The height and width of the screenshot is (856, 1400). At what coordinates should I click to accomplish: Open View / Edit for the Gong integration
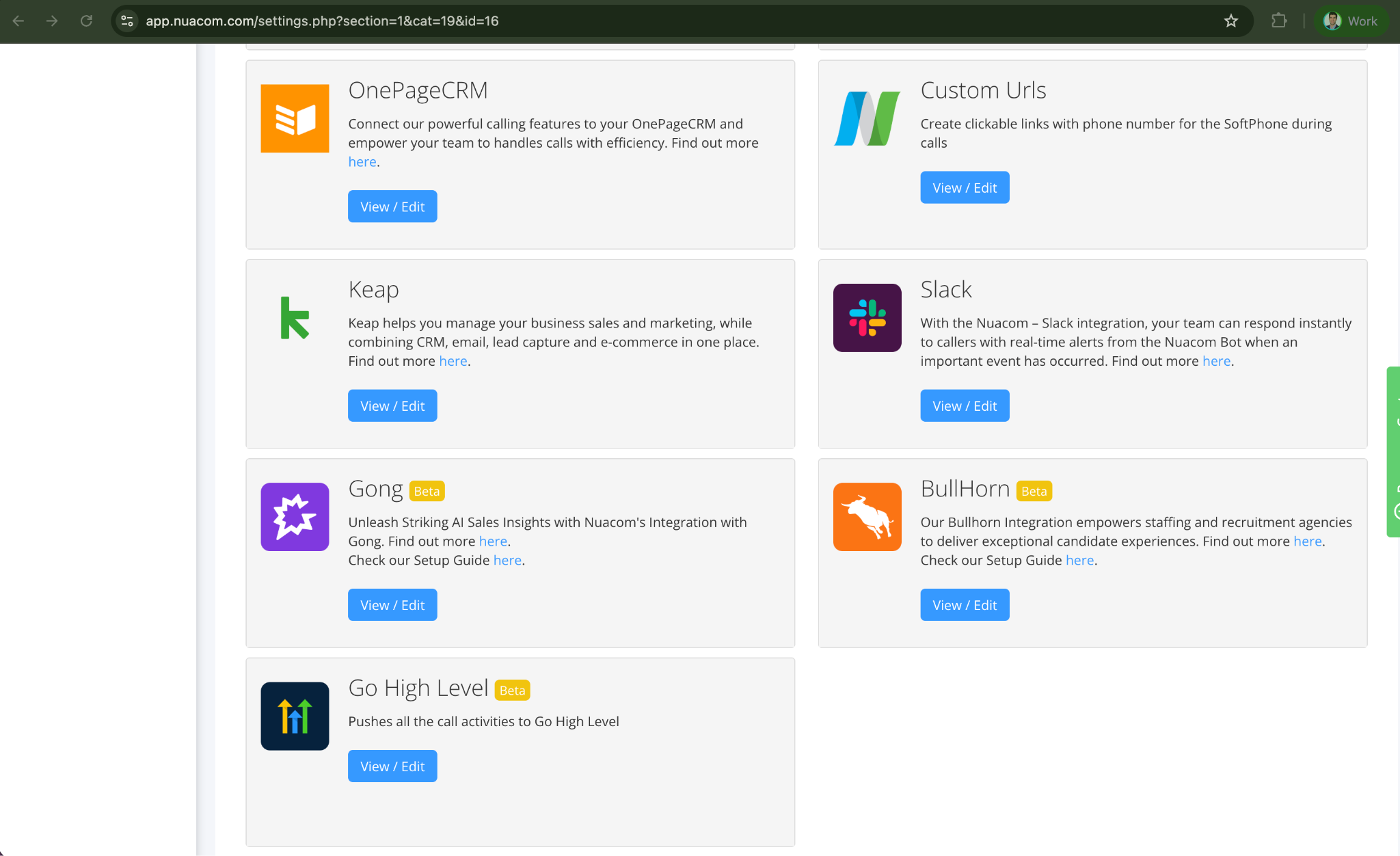tap(392, 604)
